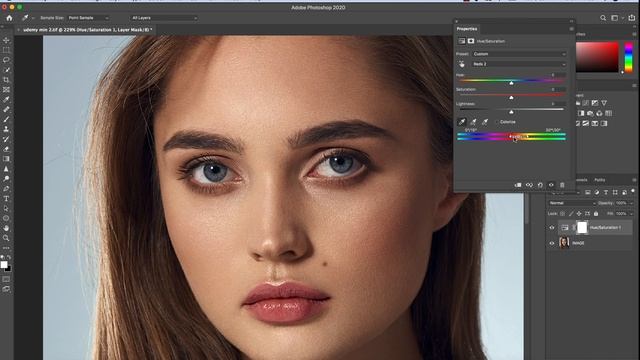
Task: Click the Hue/Saturation 1 layer mask thumbnail
Action: tap(582, 228)
